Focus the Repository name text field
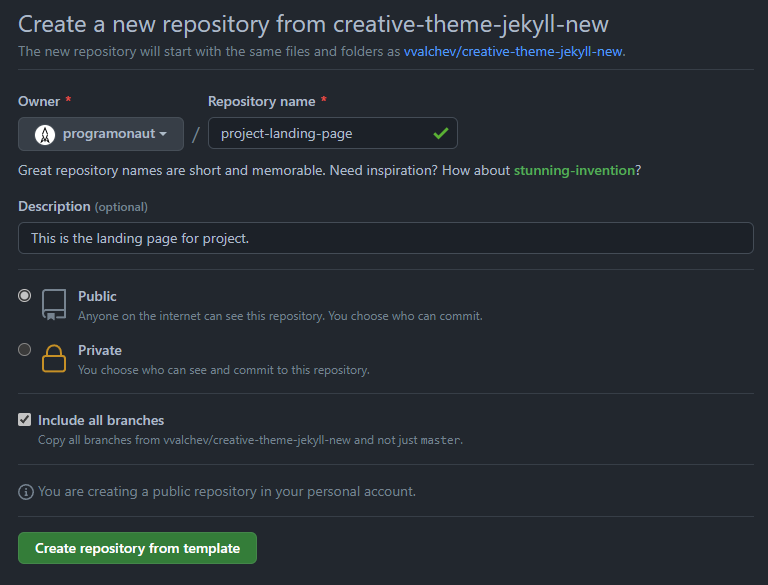This screenshot has width=768, height=585. point(320,133)
